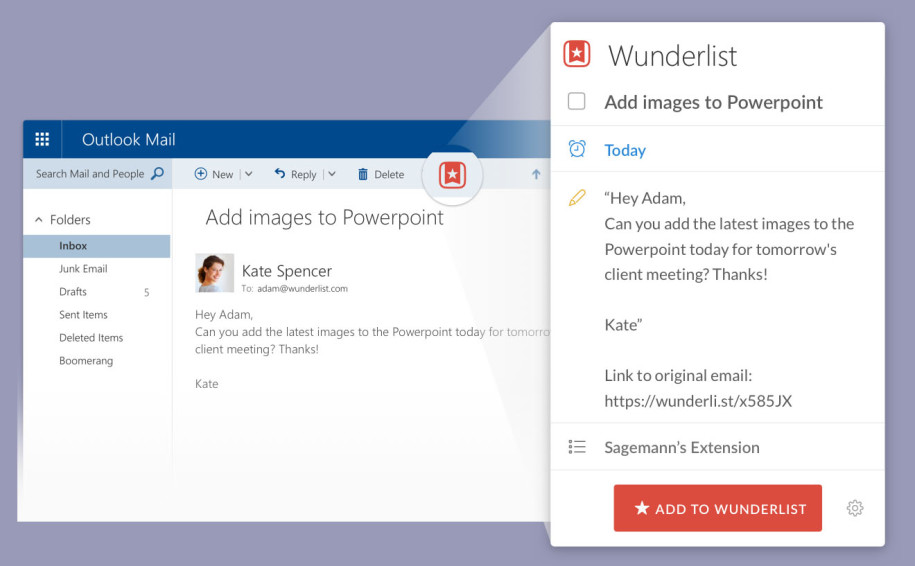Image resolution: width=915 pixels, height=566 pixels.
Task: Click the Wunderlist panel title text
Action: click(673, 56)
